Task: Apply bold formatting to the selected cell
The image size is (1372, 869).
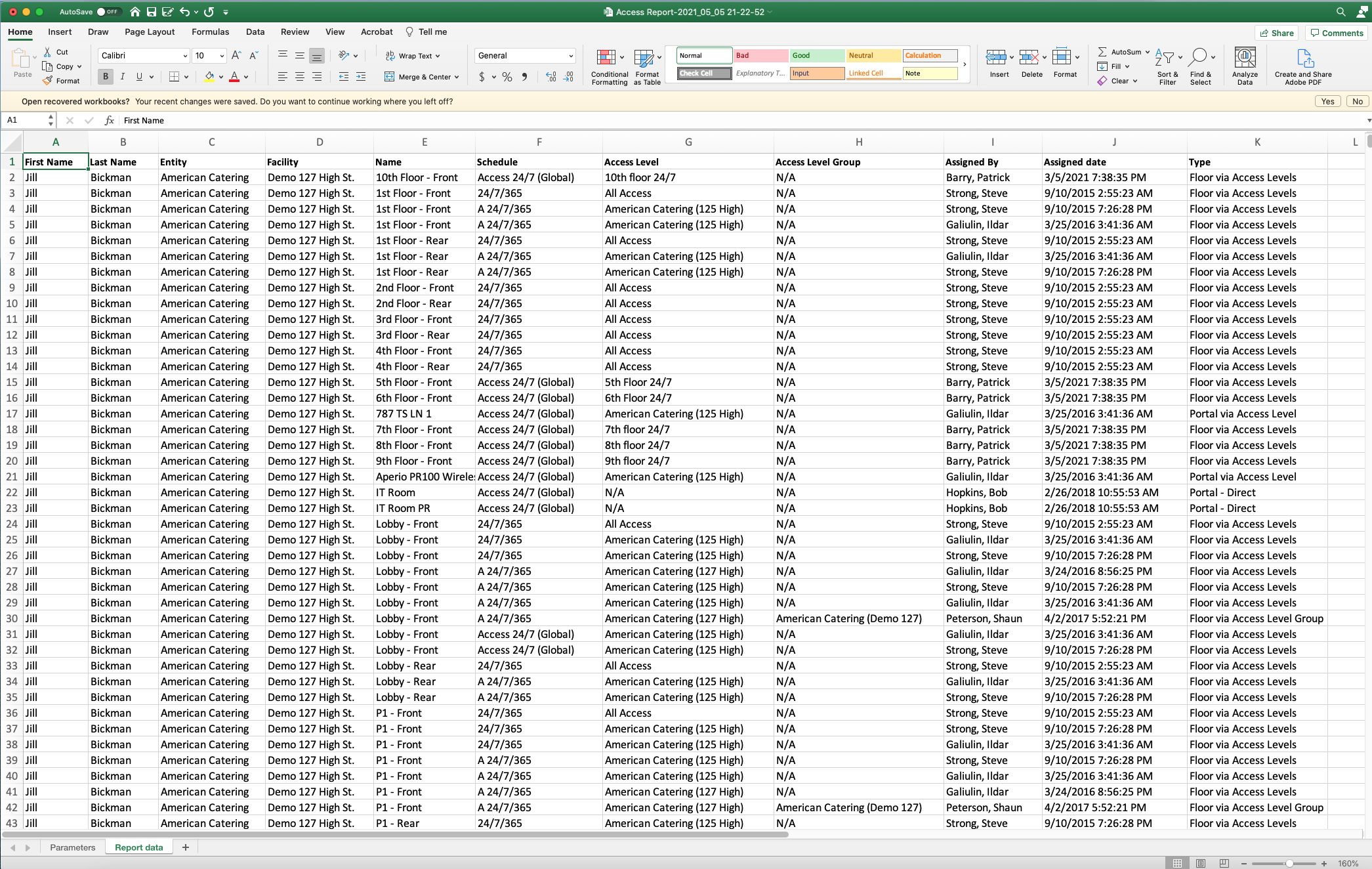Action: click(x=104, y=77)
